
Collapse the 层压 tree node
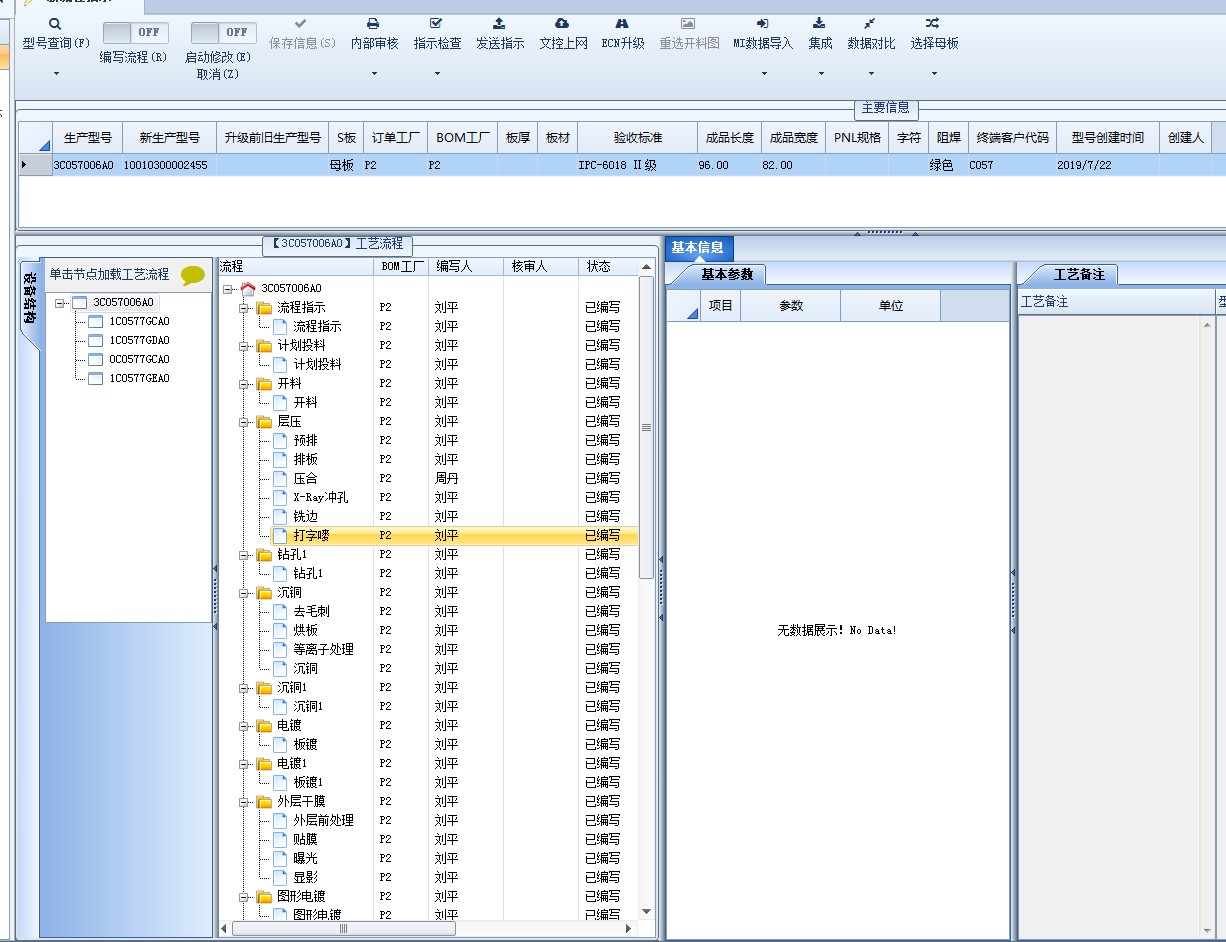click(x=244, y=422)
